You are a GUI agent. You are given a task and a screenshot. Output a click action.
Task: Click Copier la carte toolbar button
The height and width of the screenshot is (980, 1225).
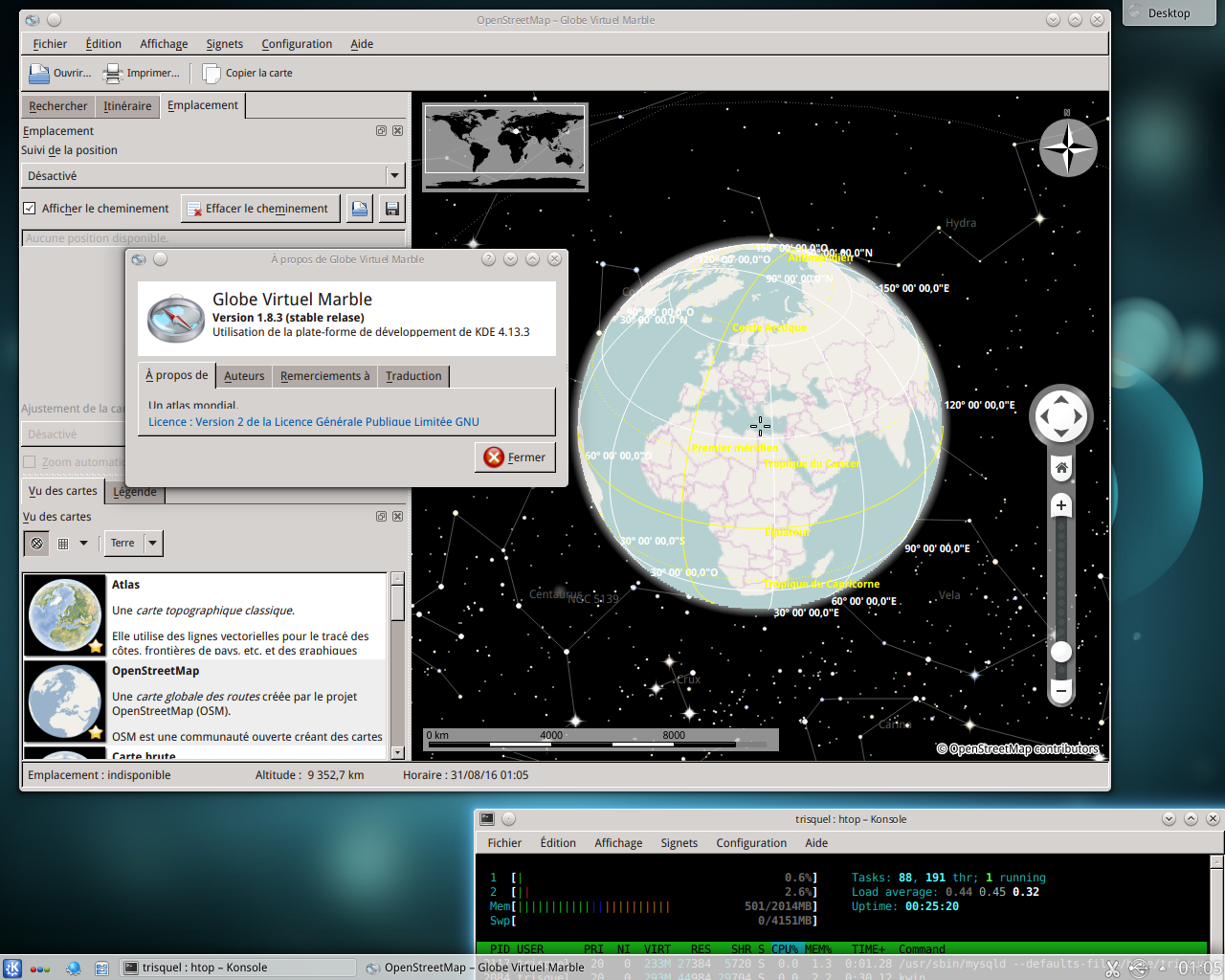coord(248,73)
